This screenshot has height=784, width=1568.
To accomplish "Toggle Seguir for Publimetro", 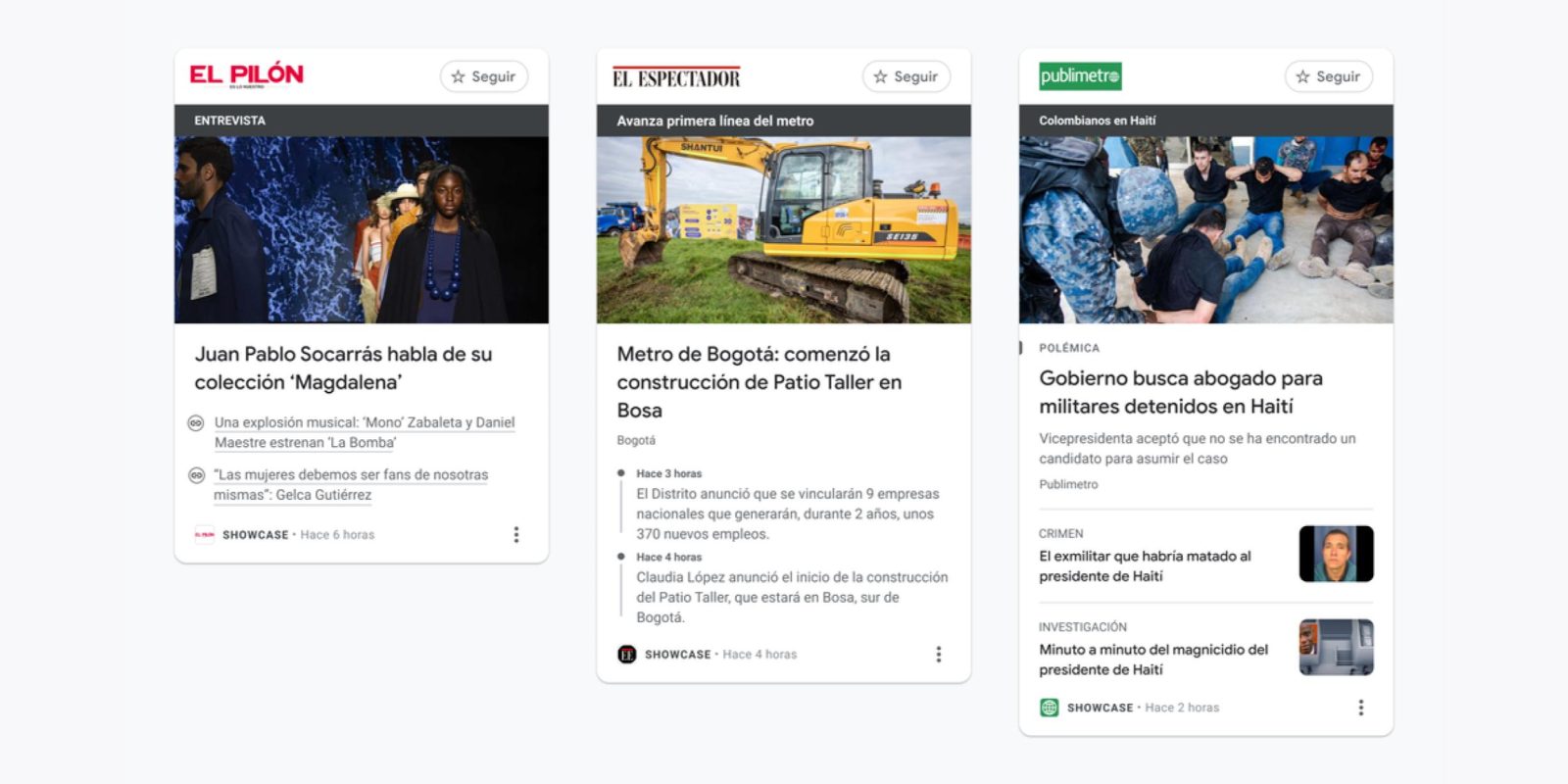I will pyautogui.click(x=1328, y=76).
